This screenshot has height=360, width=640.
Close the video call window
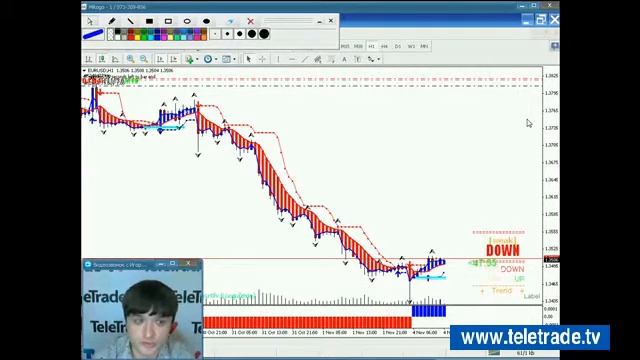(188, 264)
